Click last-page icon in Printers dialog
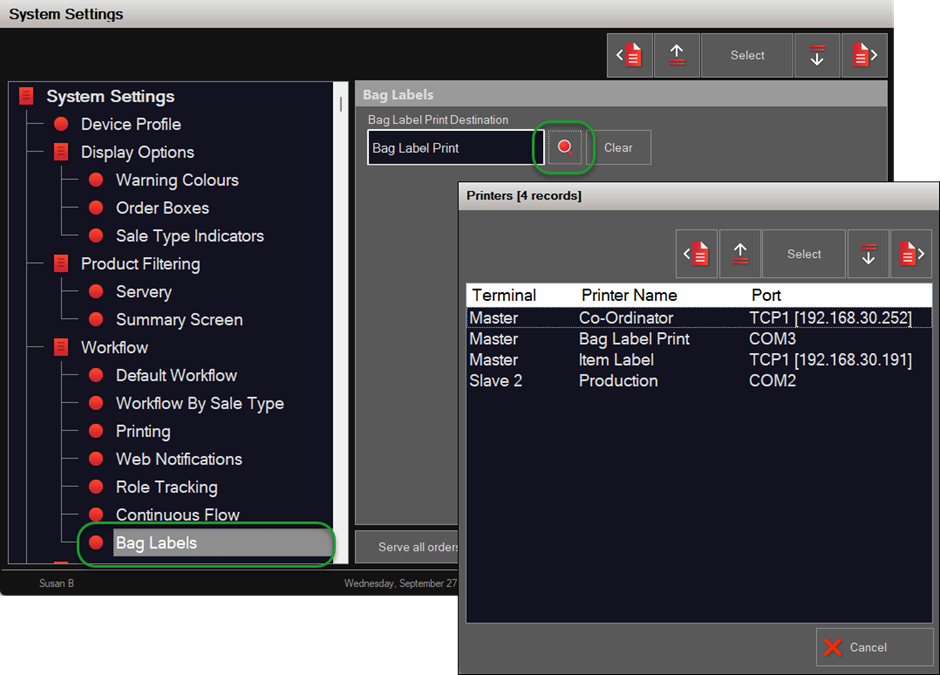This screenshot has height=675, width=940. click(x=909, y=254)
